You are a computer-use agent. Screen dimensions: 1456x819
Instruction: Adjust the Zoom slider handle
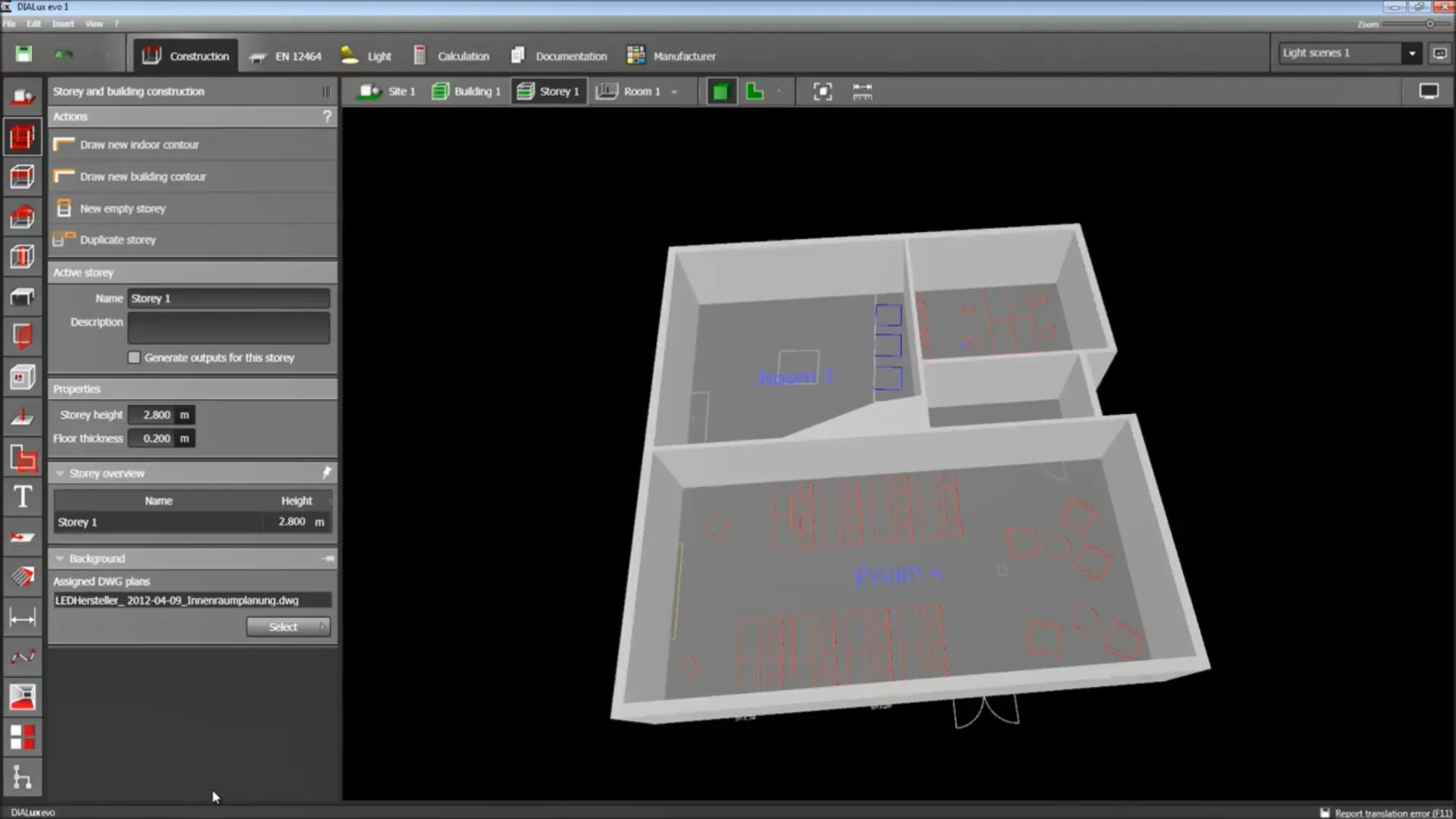1430,24
